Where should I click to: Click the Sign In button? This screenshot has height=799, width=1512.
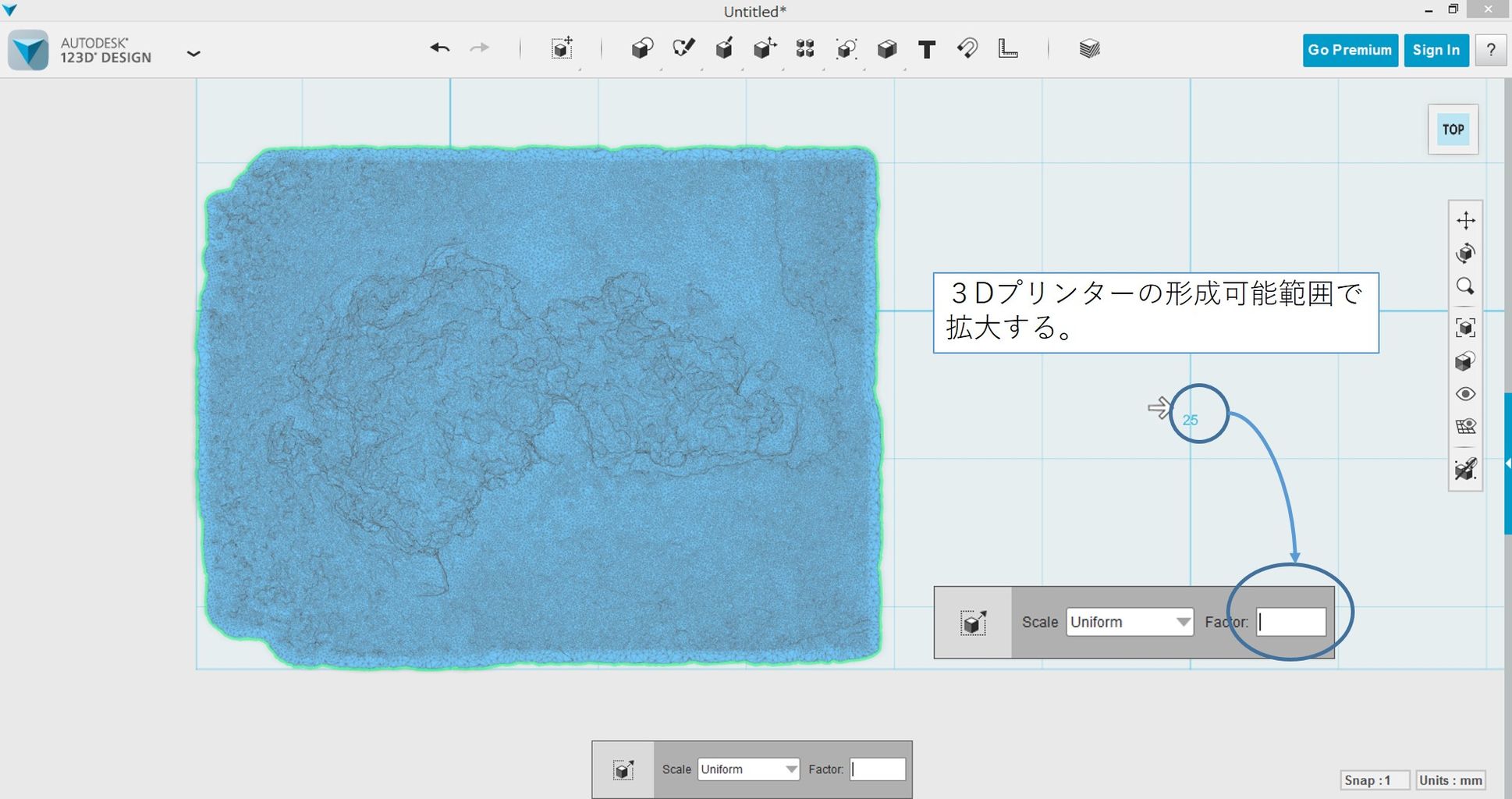coord(1436,50)
